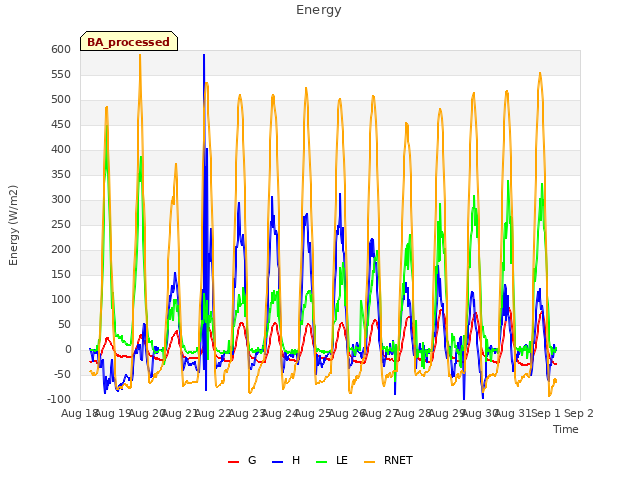Click the 500 y-axis tick label
This screenshot has width=640, height=480.
pos(61,100)
